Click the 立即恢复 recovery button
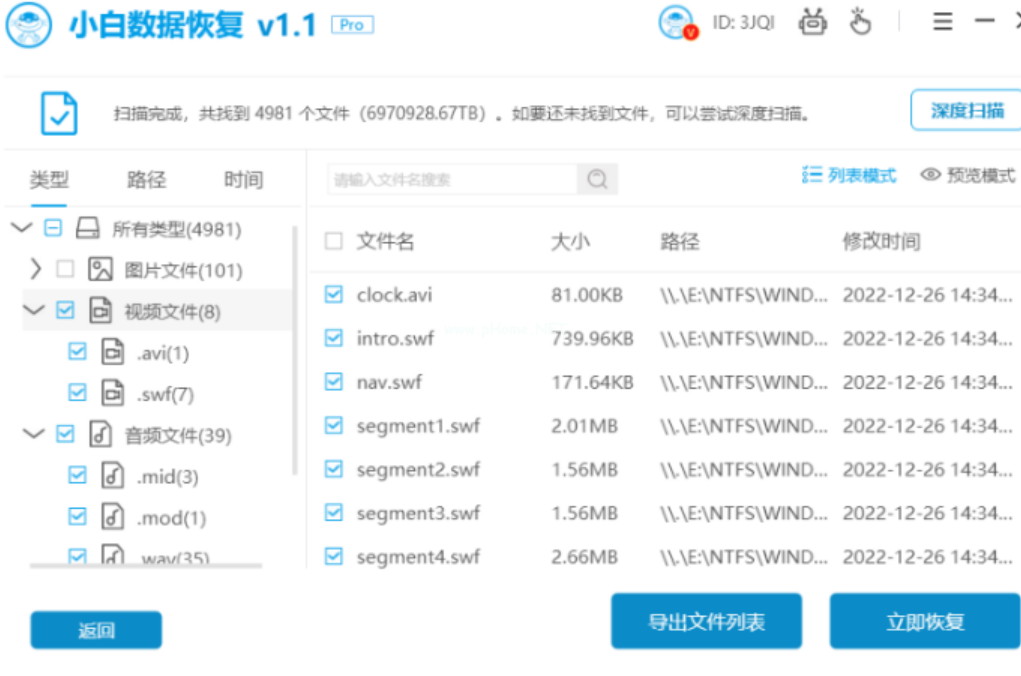Image resolution: width=1021 pixels, height=676 pixels. (923, 621)
